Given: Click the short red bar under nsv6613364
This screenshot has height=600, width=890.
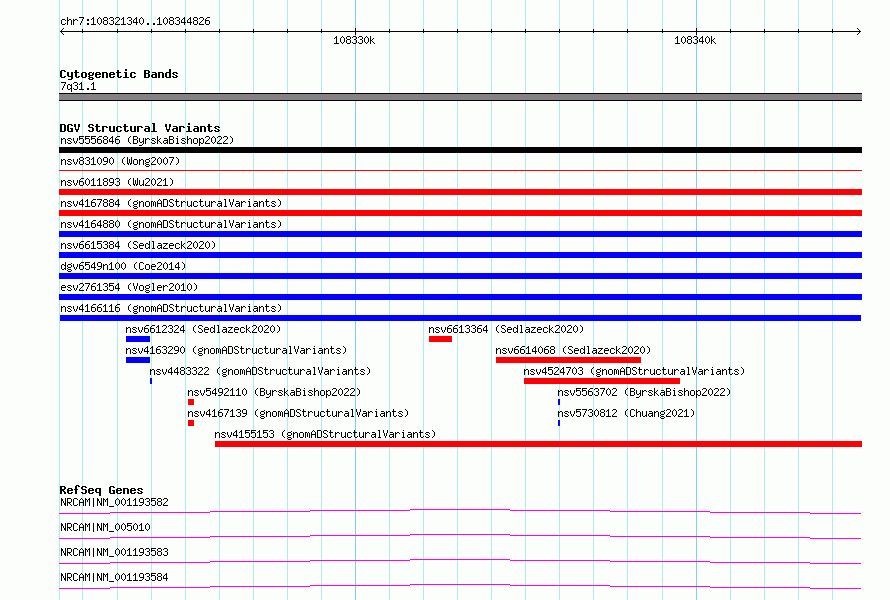Looking at the screenshot, I should (x=440, y=339).
